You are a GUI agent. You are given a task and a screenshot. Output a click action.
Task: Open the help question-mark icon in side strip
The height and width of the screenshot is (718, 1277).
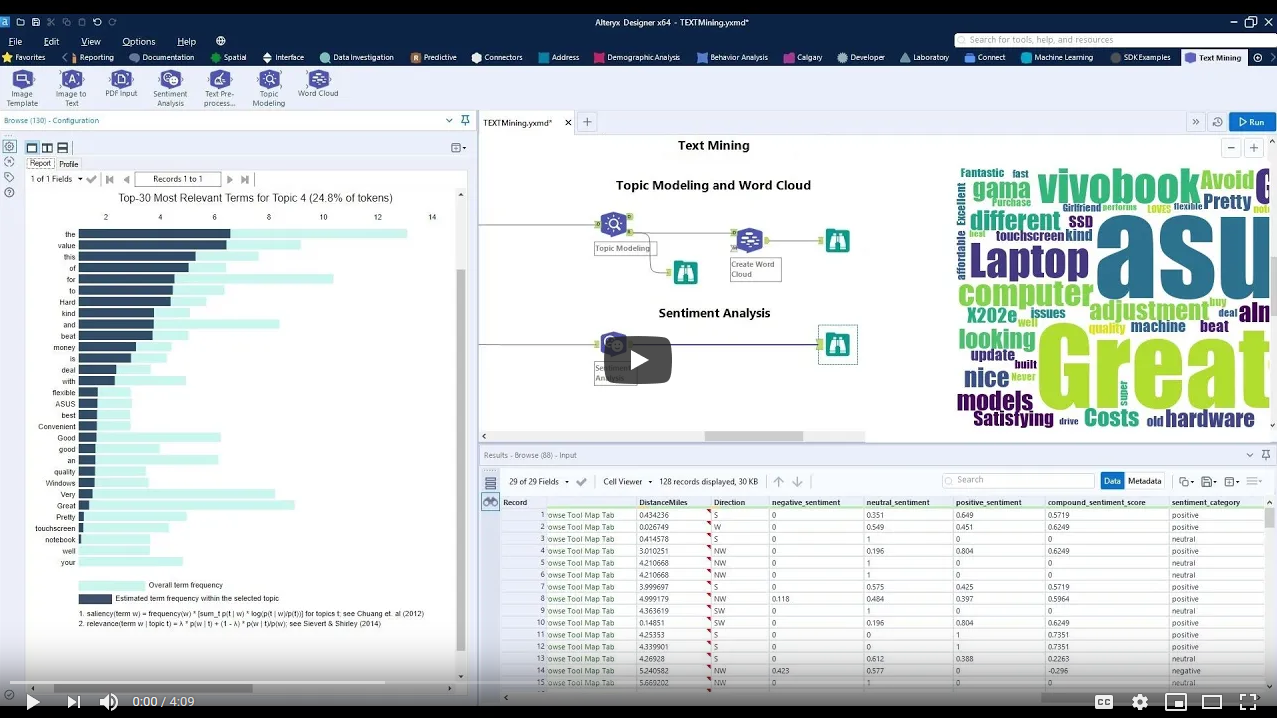click(x=9, y=192)
